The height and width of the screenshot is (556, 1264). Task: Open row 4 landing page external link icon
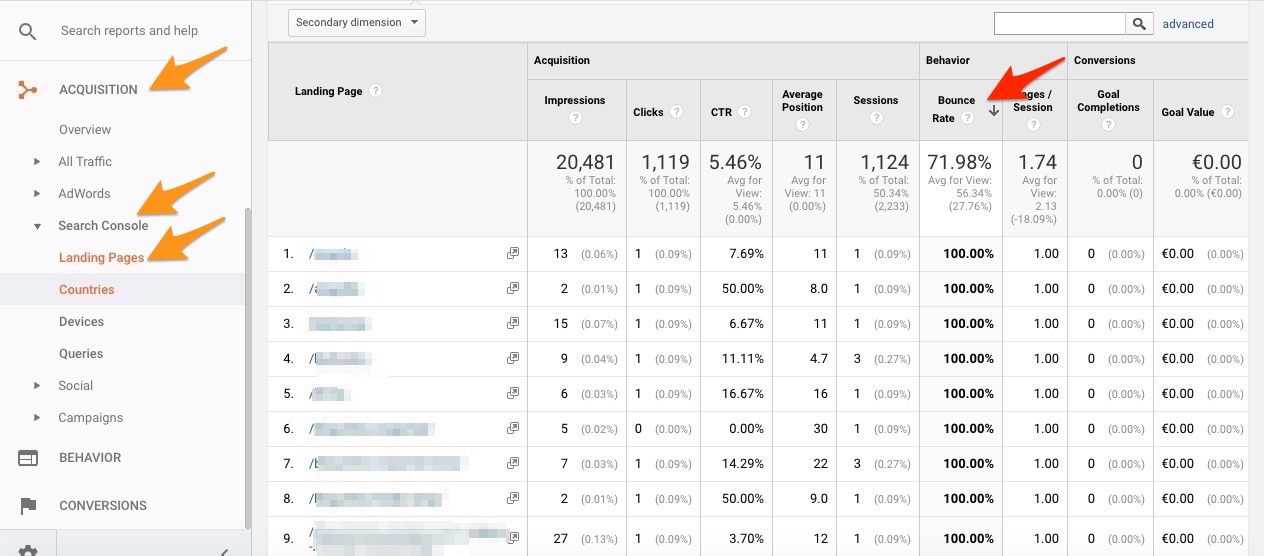click(513, 358)
